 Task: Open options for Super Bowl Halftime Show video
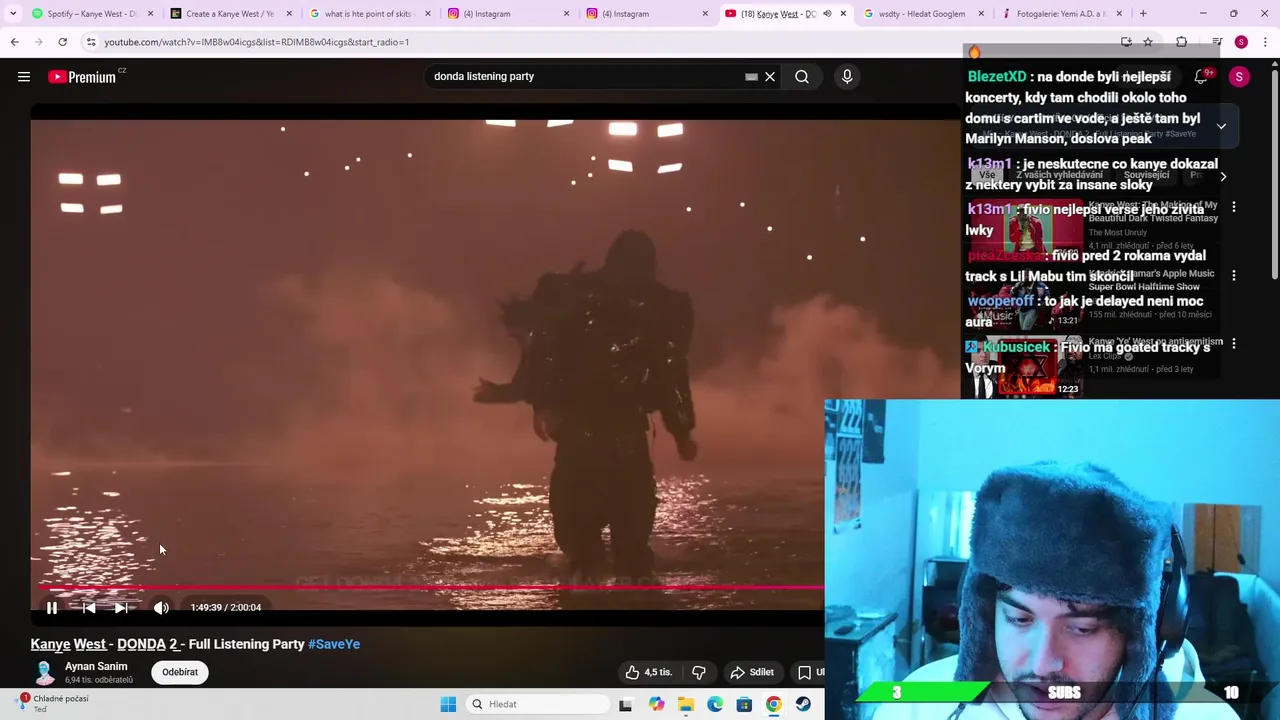pos(1234,275)
